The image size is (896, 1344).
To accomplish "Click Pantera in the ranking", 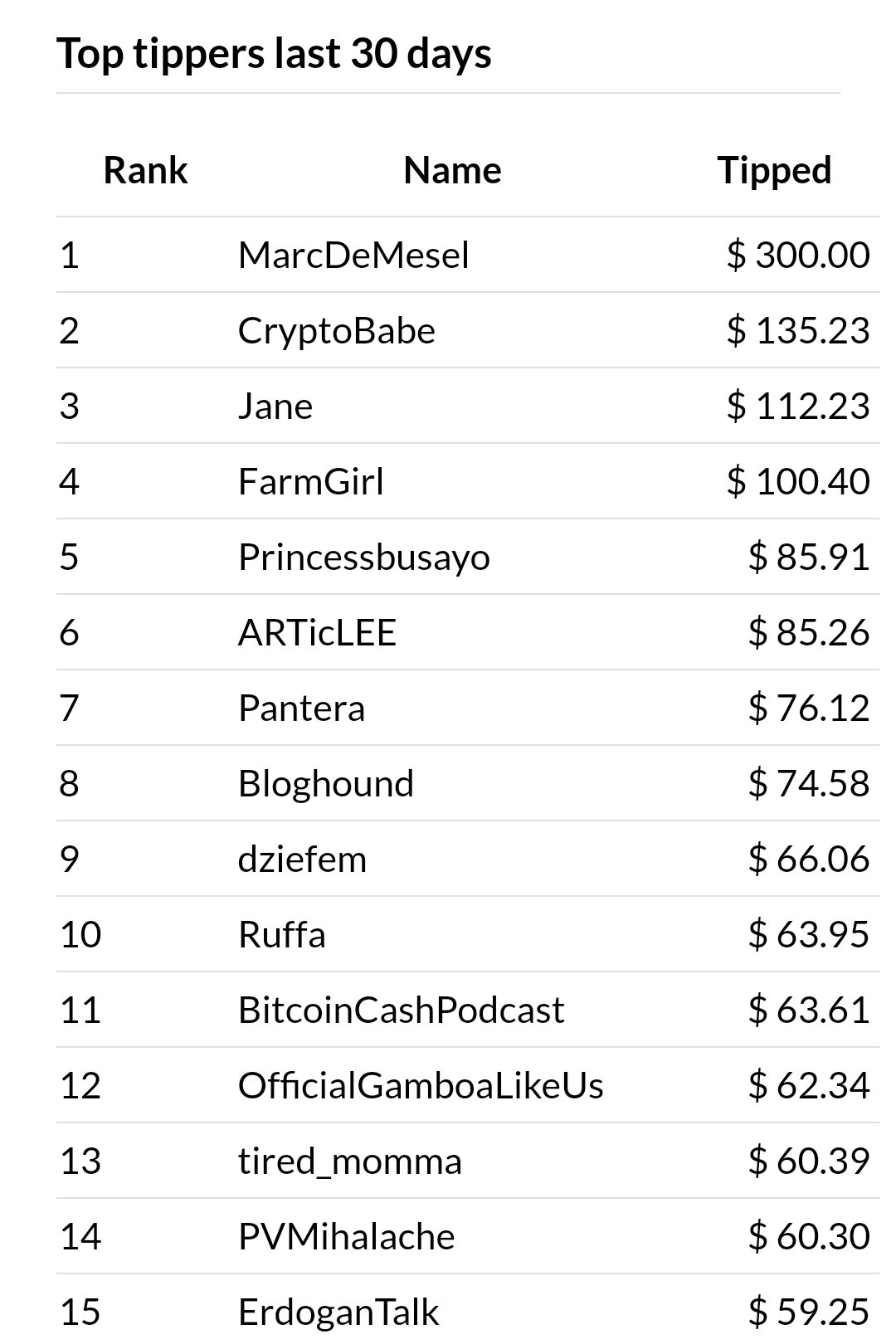I will pos(301,708).
